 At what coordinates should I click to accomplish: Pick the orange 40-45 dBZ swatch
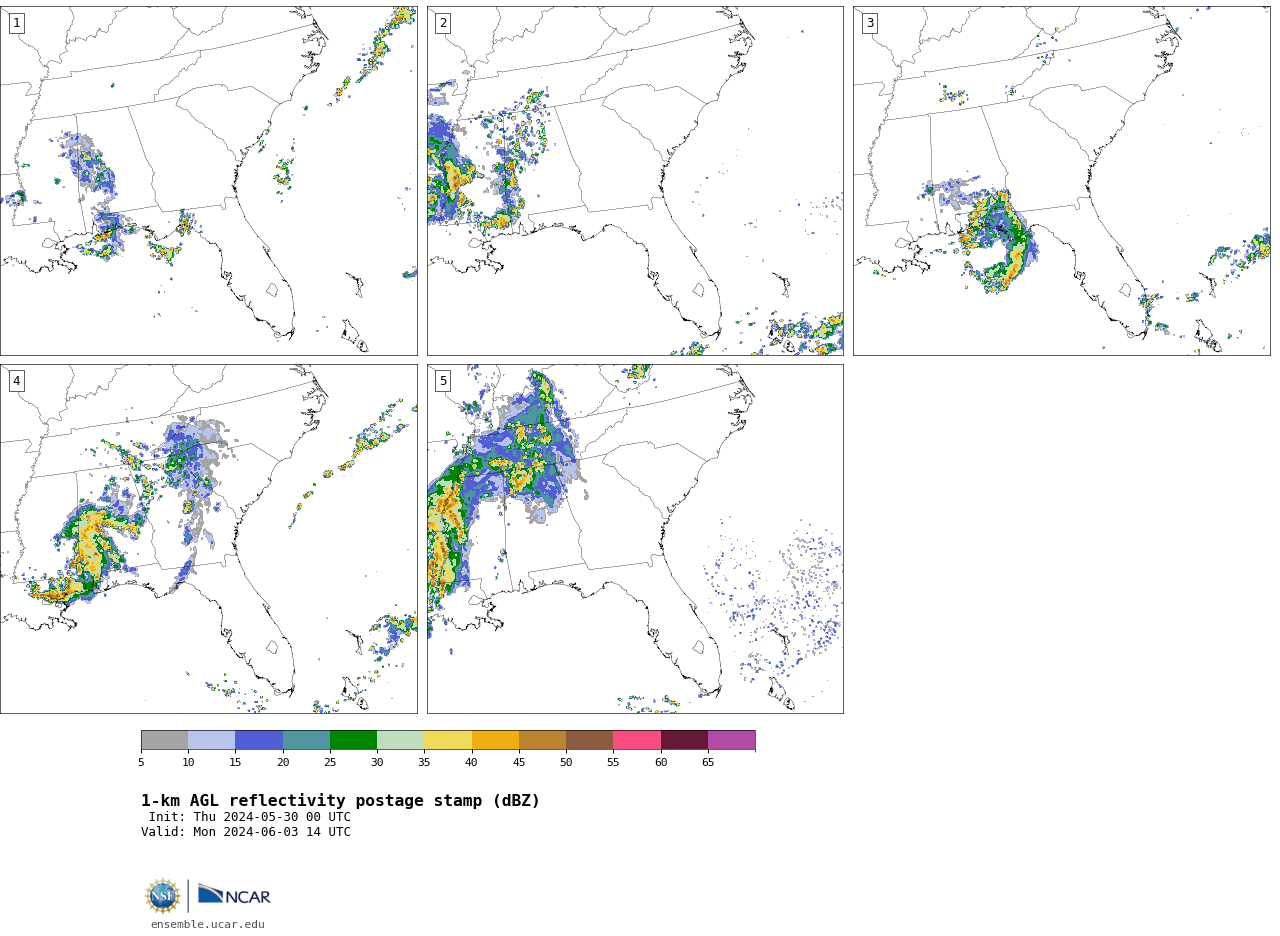(x=495, y=740)
